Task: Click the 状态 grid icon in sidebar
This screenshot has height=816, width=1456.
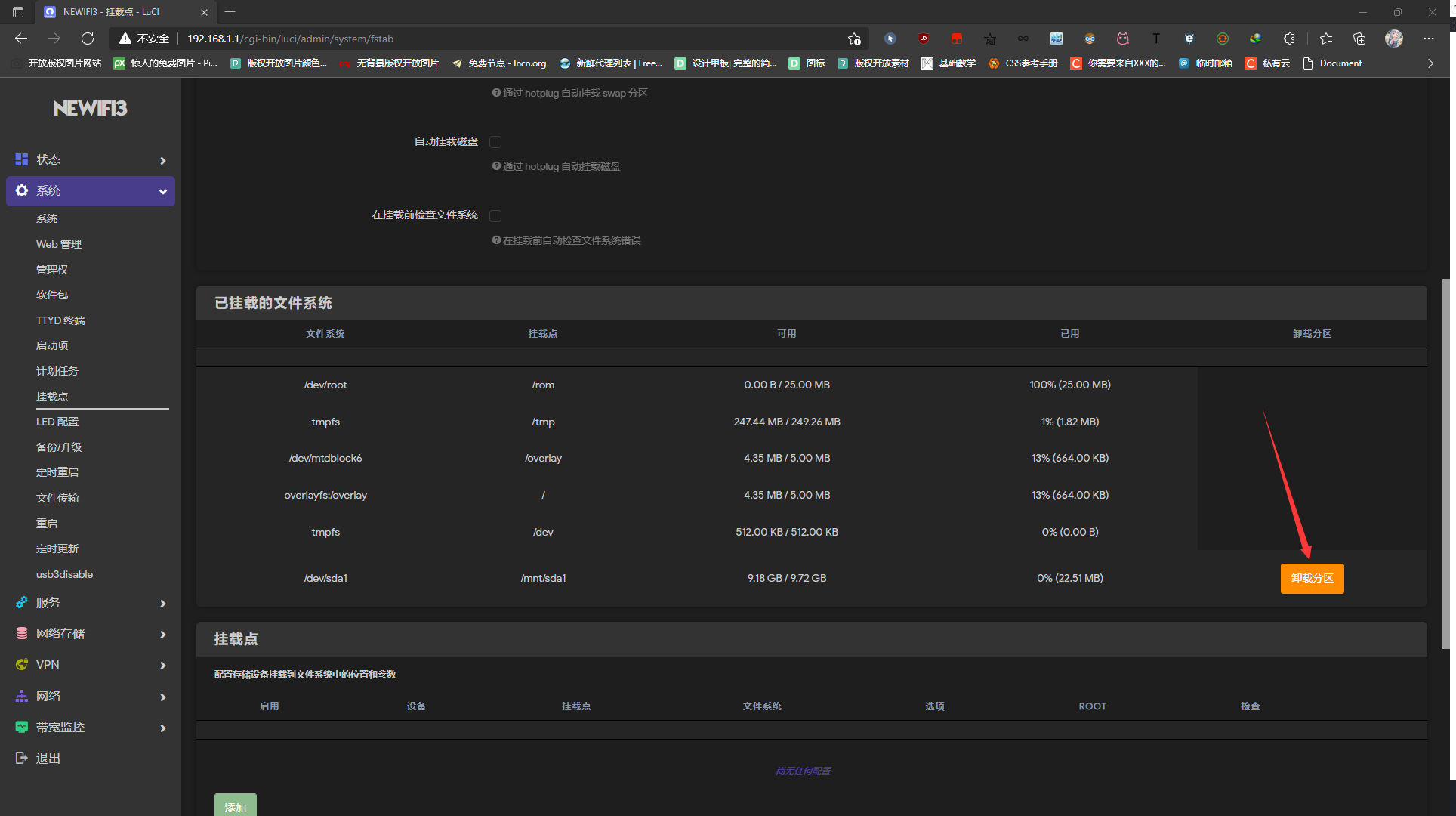Action: pyautogui.click(x=22, y=159)
